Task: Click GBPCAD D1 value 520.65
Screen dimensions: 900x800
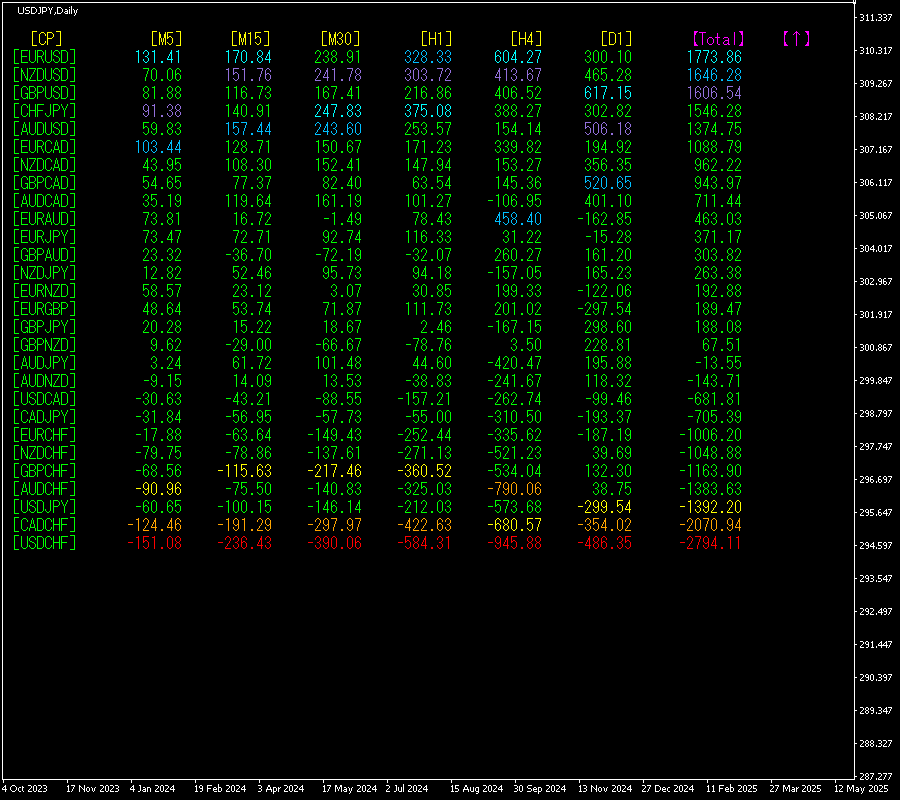Action: (608, 183)
